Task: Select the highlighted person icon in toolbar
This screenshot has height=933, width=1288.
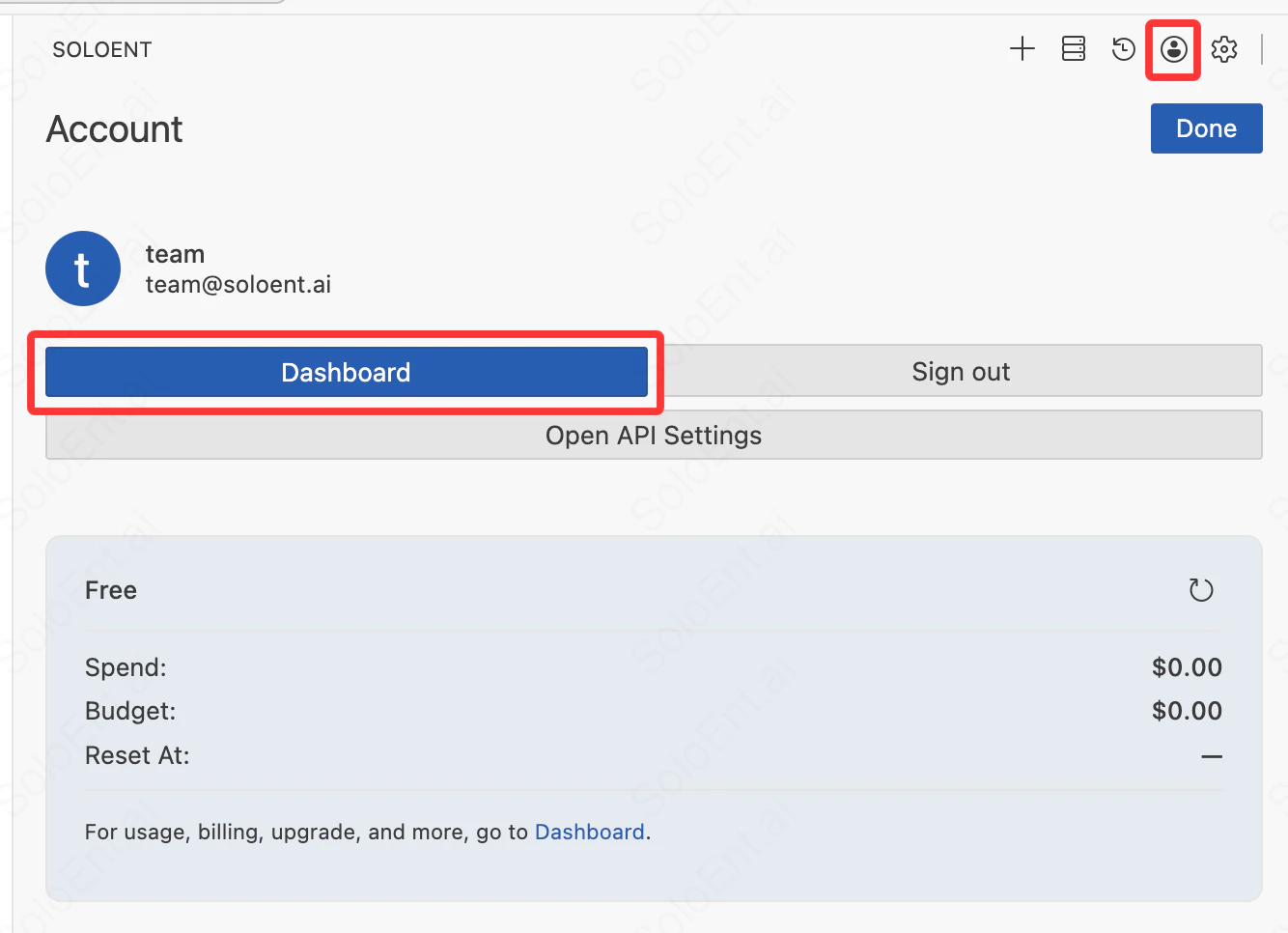Action: click(1173, 48)
